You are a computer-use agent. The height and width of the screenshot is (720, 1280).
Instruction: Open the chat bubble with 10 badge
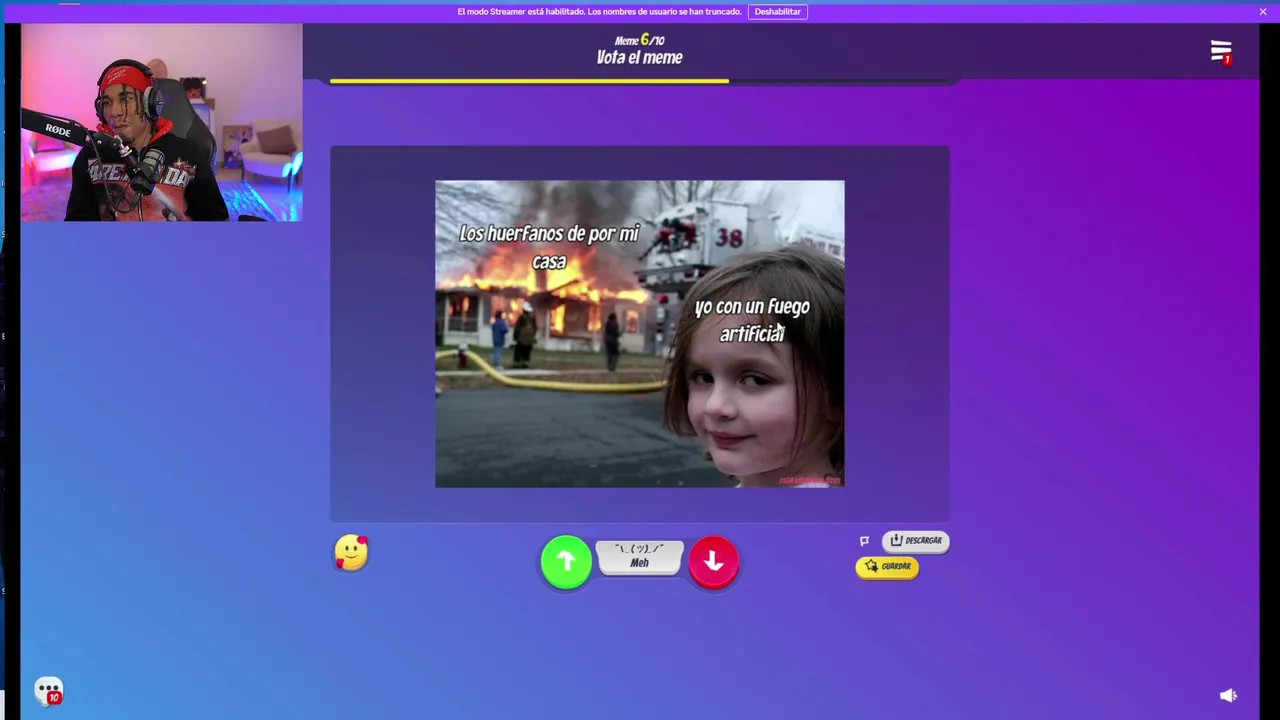pos(49,691)
